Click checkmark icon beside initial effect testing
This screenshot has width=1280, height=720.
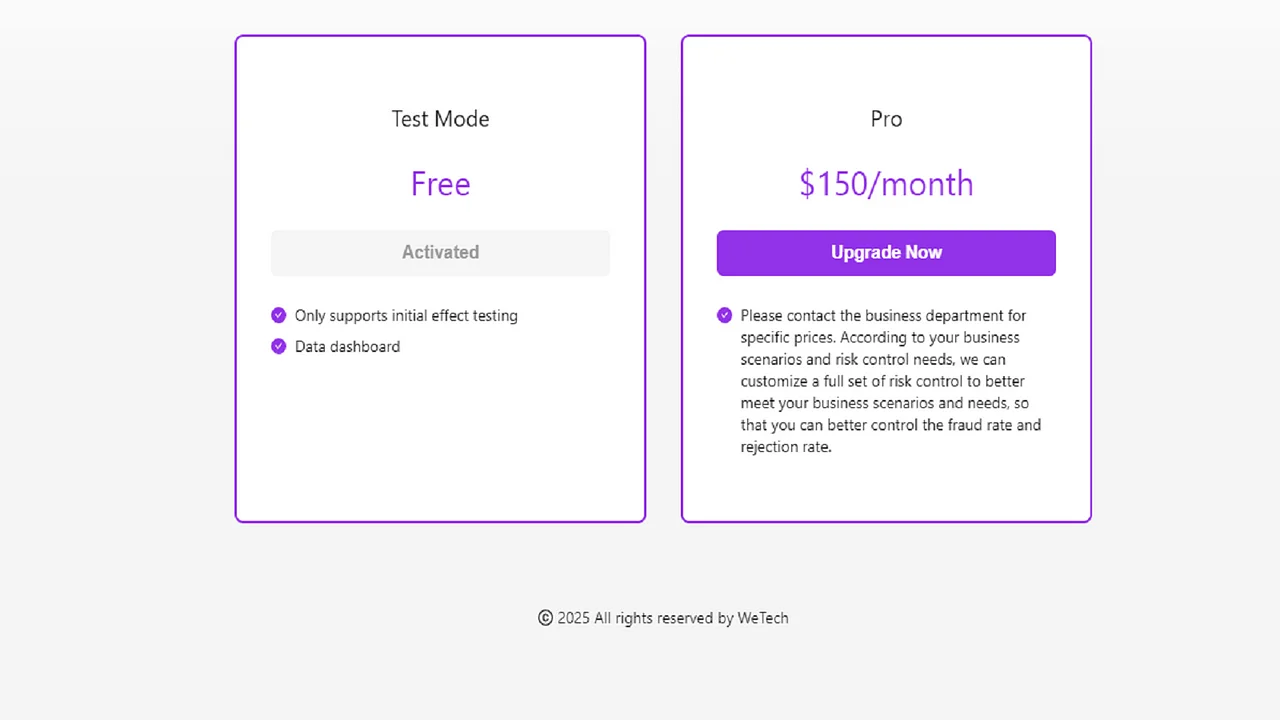[279, 315]
